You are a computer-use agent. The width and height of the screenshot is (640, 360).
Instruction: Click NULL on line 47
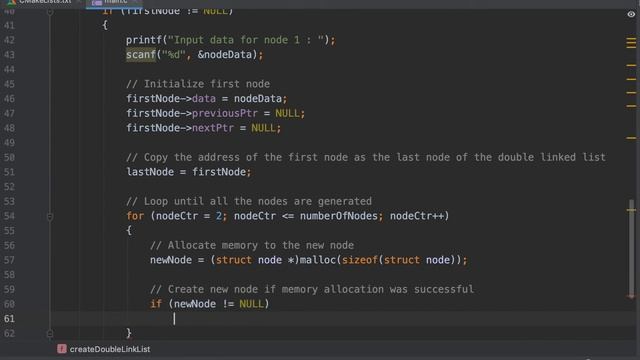[287, 113]
